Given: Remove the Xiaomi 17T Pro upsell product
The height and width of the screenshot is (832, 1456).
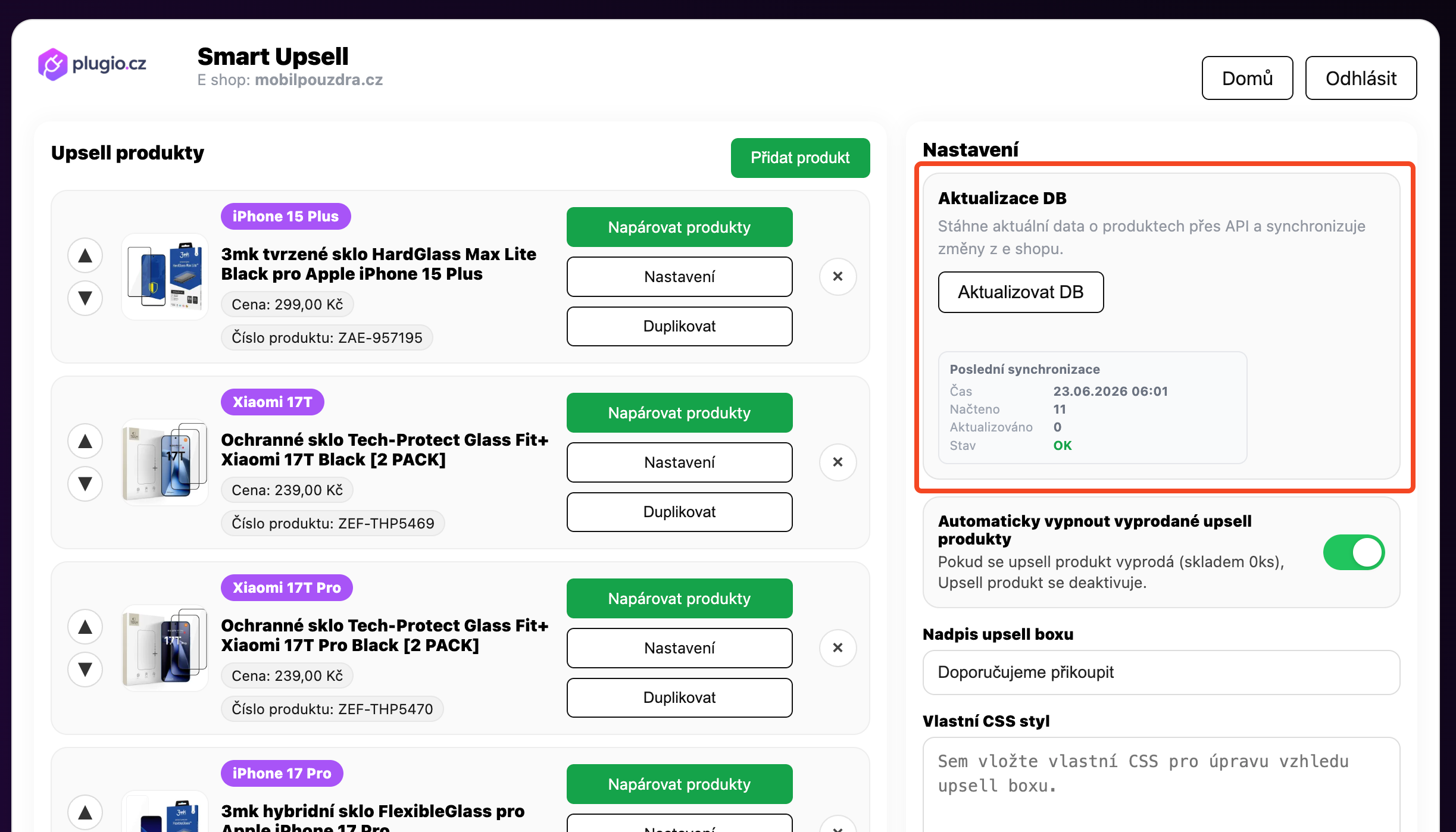Looking at the screenshot, I should [x=838, y=648].
